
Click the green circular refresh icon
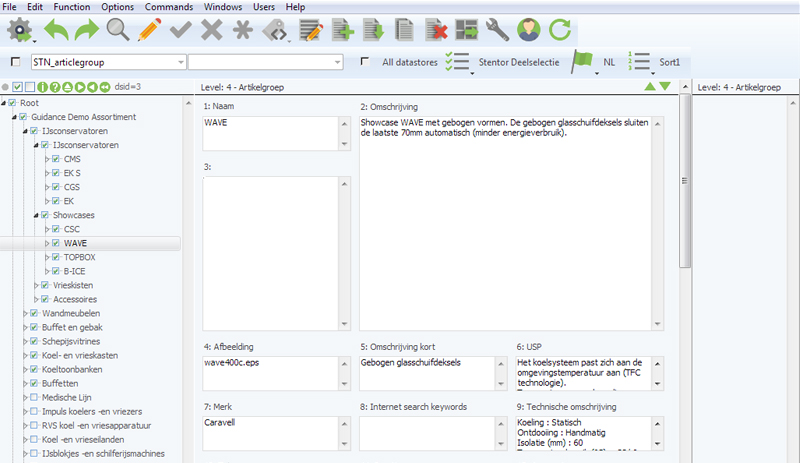click(559, 30)
